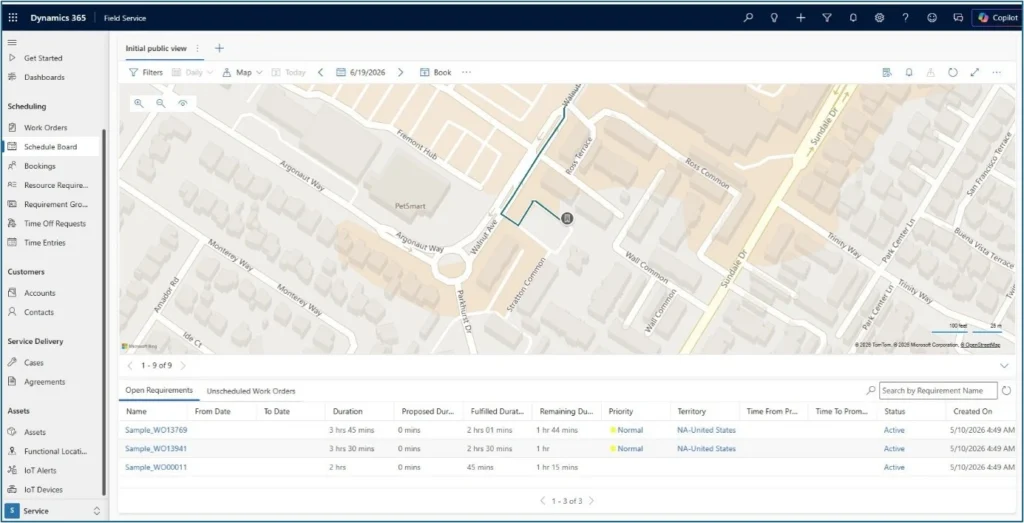1024x523 pixels.
Task: Go to next page of requirements
Action: pos(592,501)
